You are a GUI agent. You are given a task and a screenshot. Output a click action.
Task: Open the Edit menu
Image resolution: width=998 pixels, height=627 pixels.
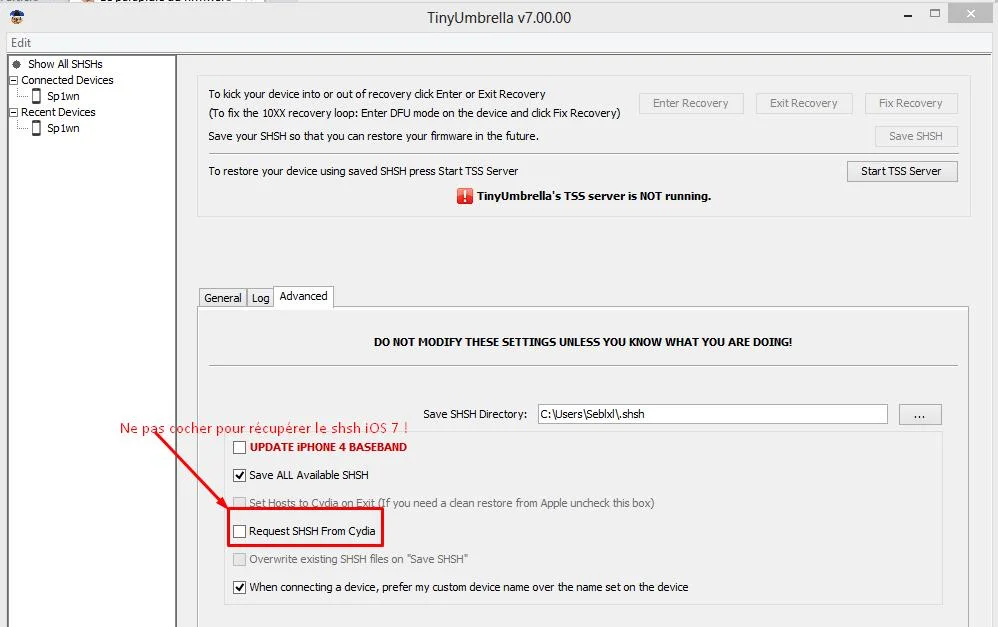pos(21,43)
